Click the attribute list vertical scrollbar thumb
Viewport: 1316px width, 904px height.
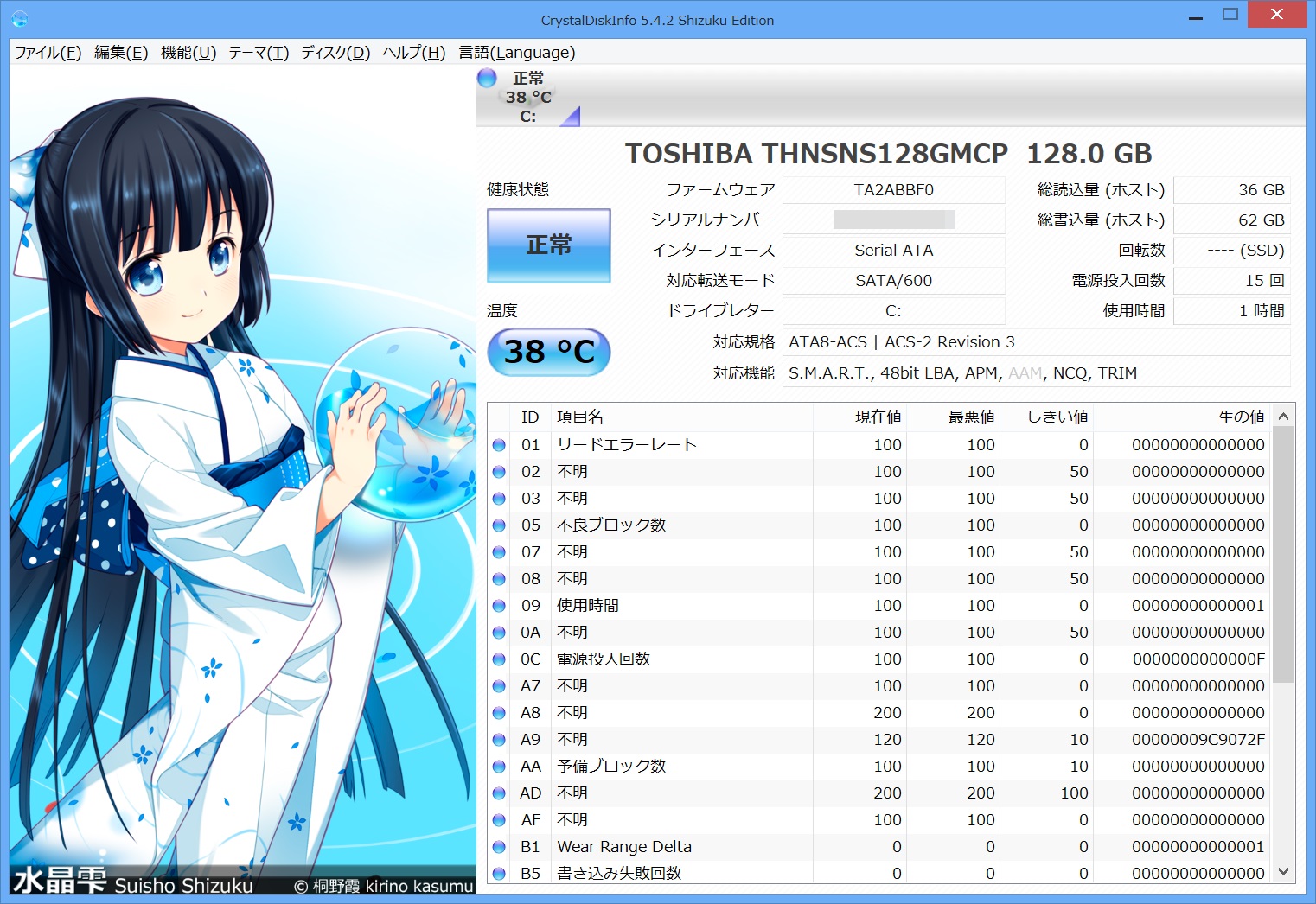(x=1284, y=555)
